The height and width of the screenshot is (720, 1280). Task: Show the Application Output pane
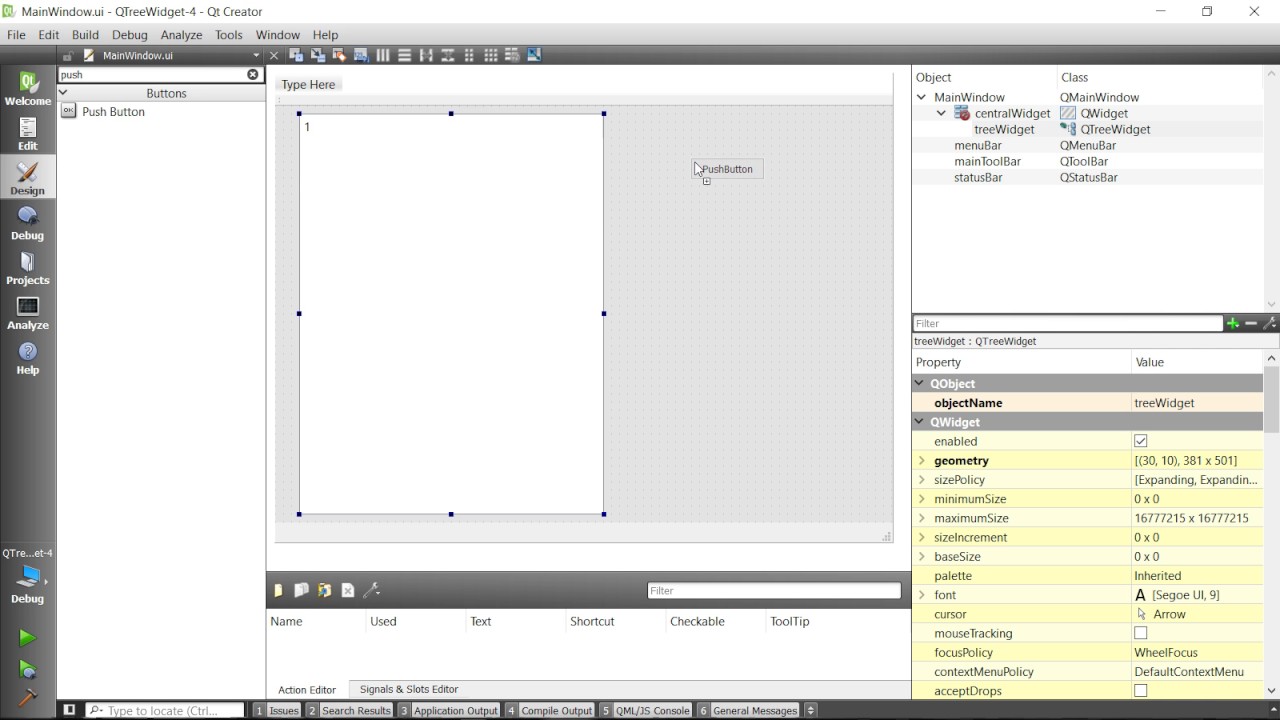[x=448, y=710]
